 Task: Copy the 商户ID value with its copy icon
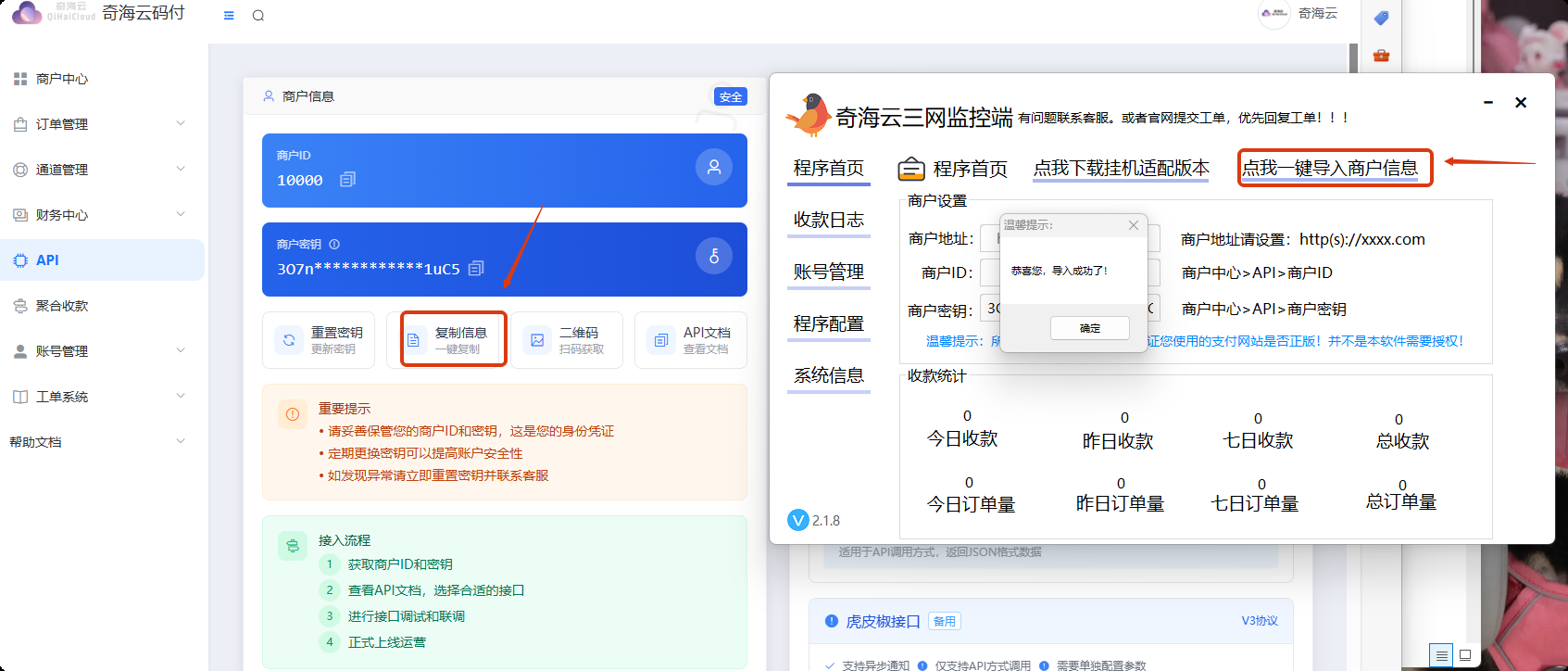pos(347,180)
